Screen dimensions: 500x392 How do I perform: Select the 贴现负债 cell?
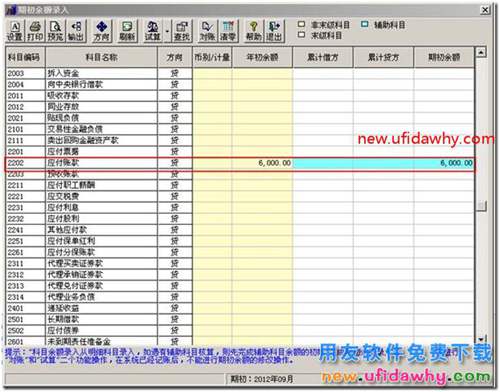pos(102,118)
